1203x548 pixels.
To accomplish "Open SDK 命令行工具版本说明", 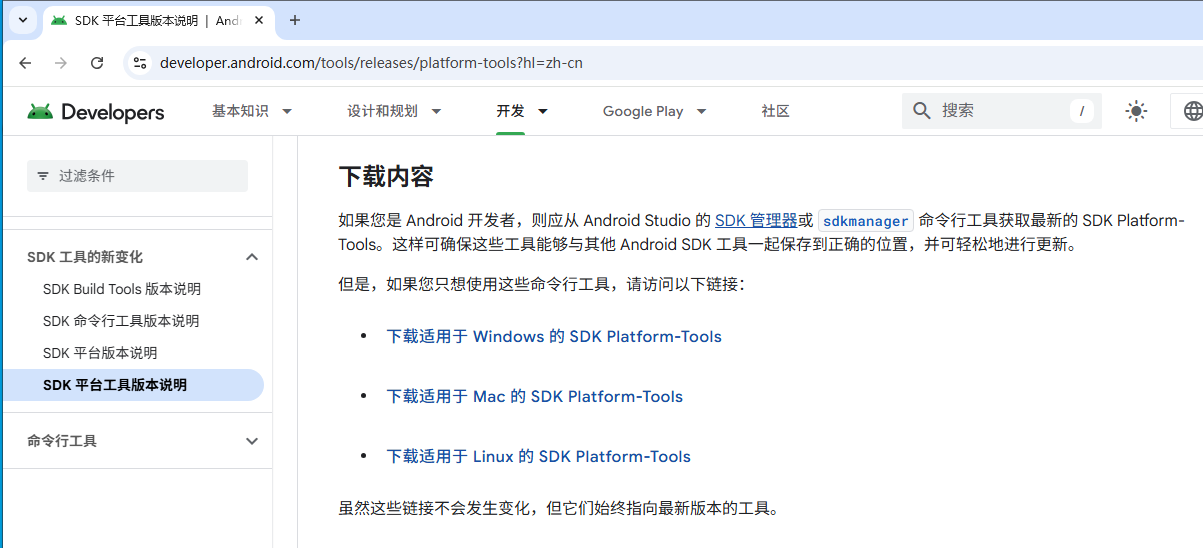I will click(121, 321).
